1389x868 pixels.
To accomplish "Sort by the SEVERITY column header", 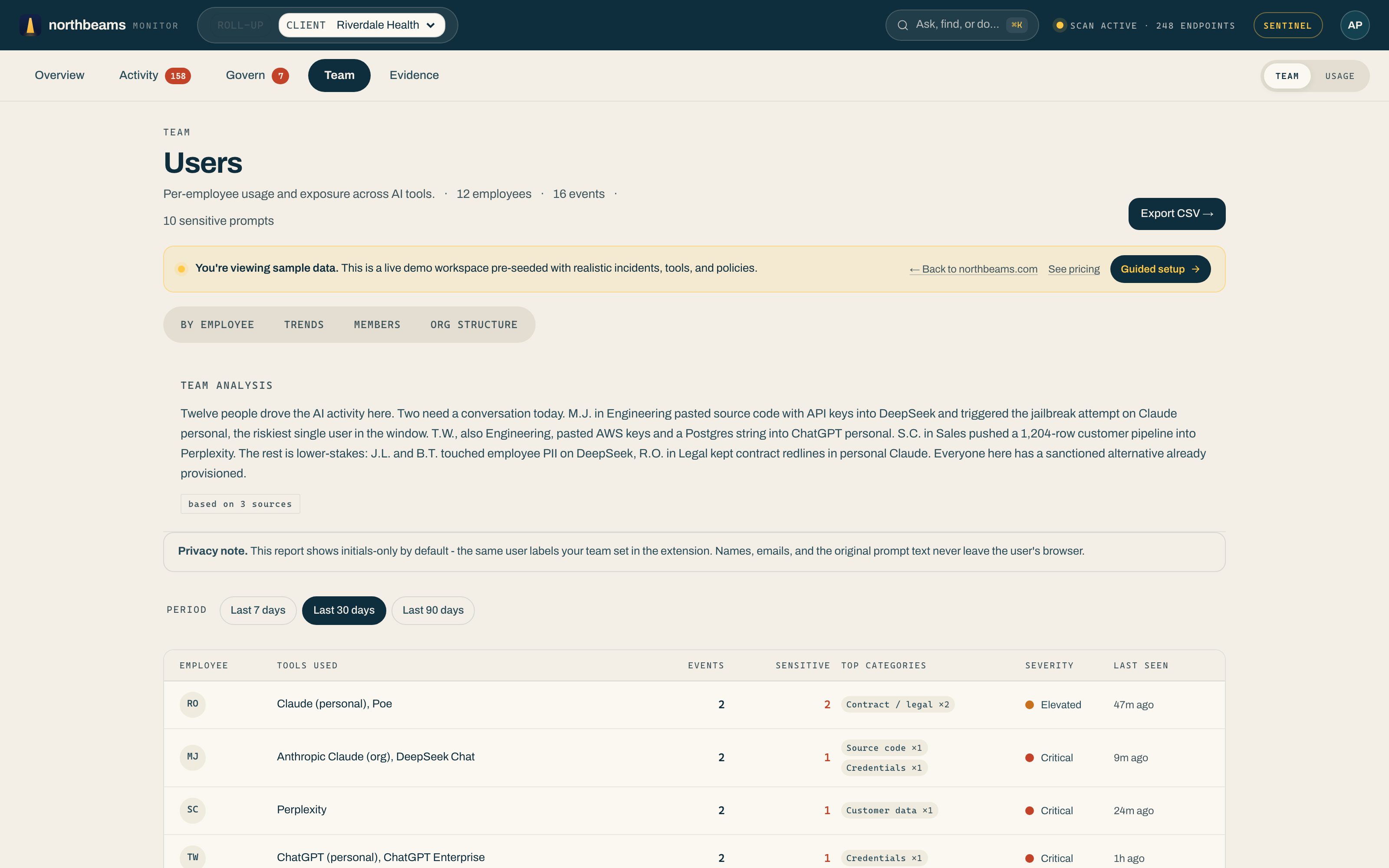I will (x=1049, y=665).
